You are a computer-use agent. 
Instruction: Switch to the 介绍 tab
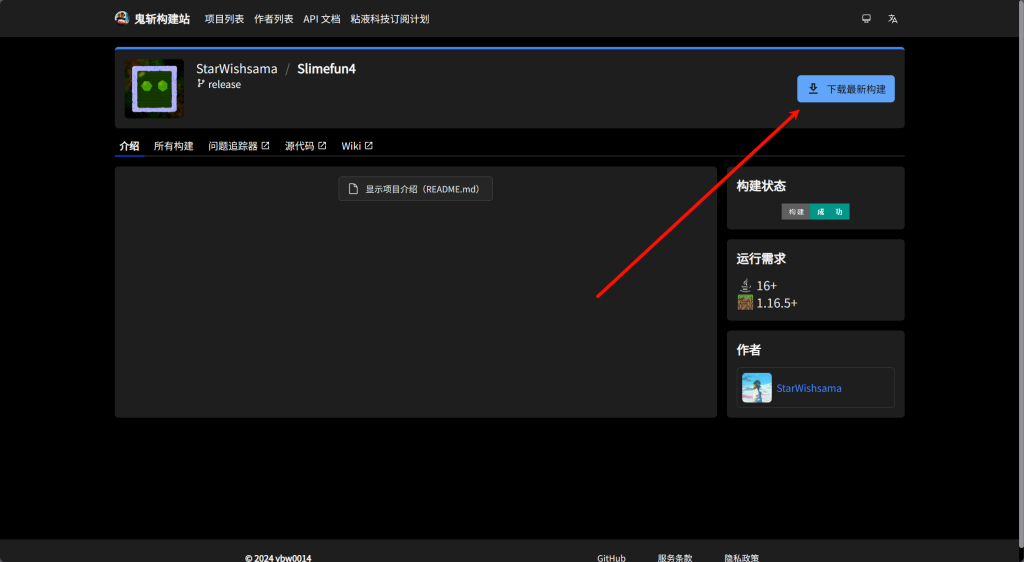(129, 146)
